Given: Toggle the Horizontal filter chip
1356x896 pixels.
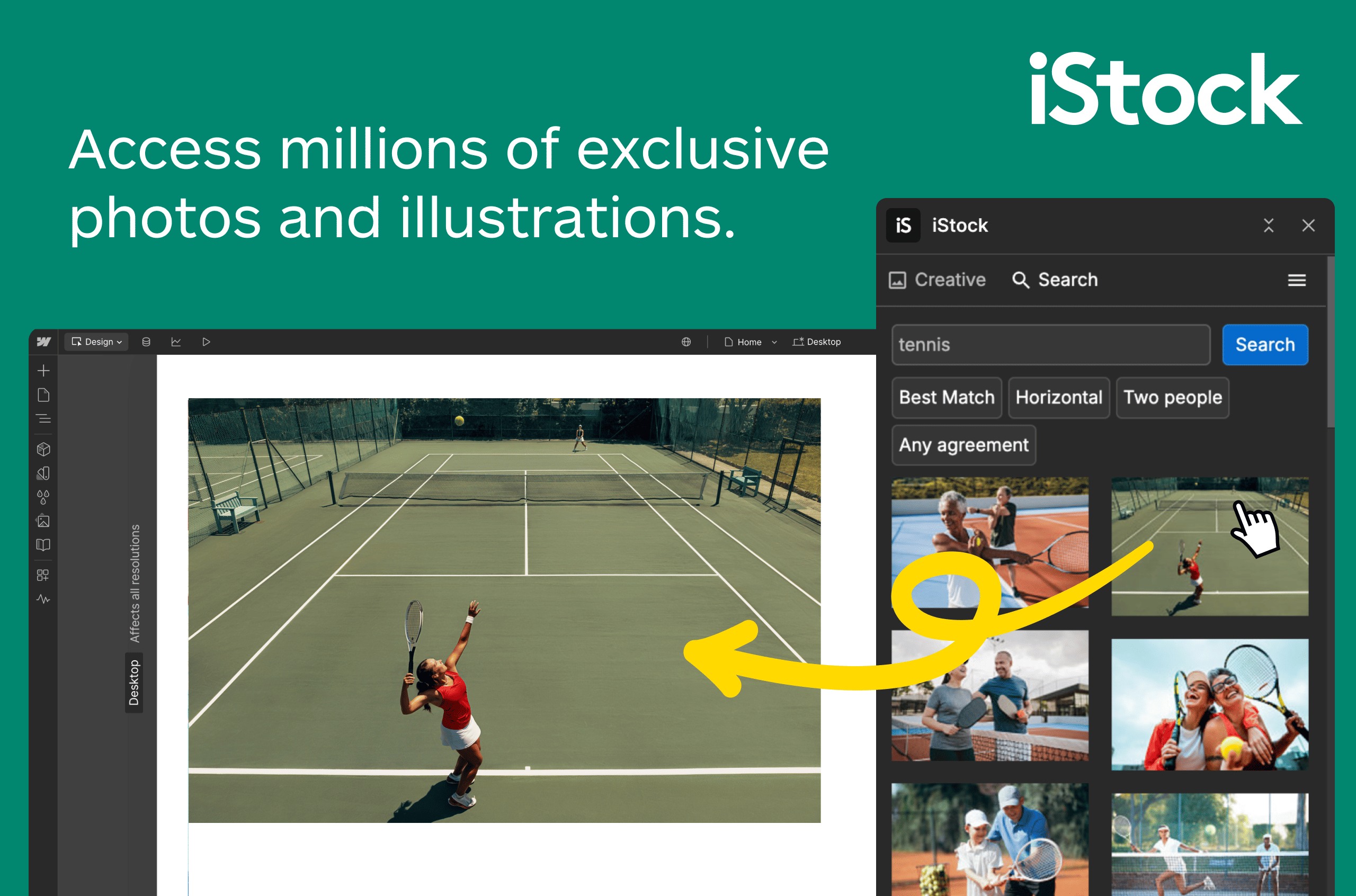Looking at the screenshot, I should click(x=1058, y=398).
